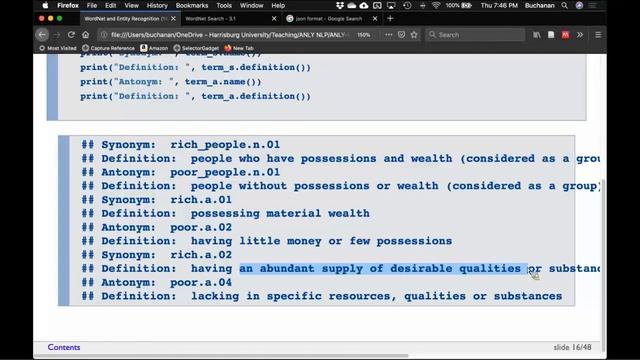
Task: Click the Wi-Fi status icon
Action: tap(436, 5)
